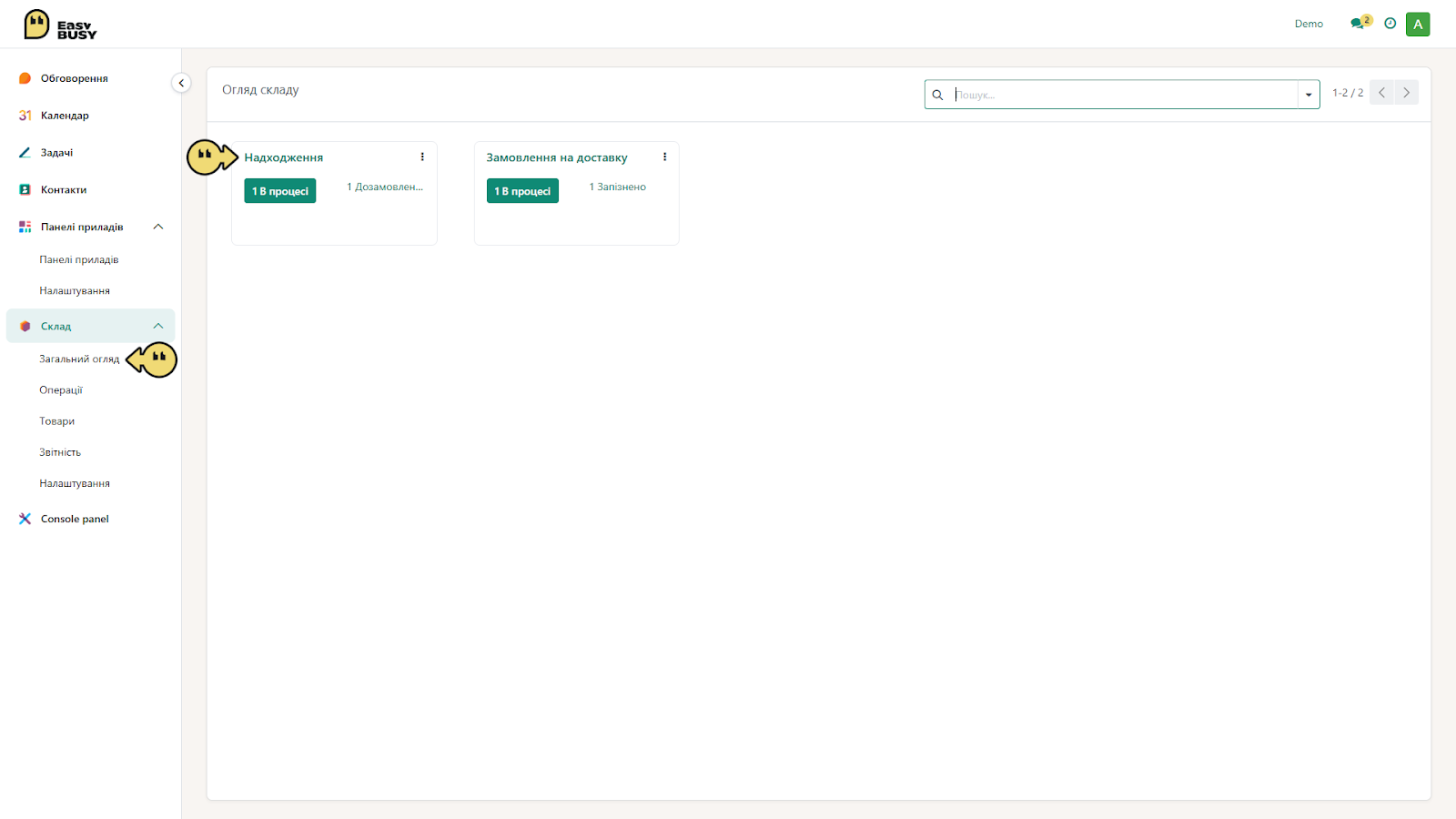The width and height of the screenshot is (1456, 819).
Task: Open Календар menu item
Action: (65, 116)
